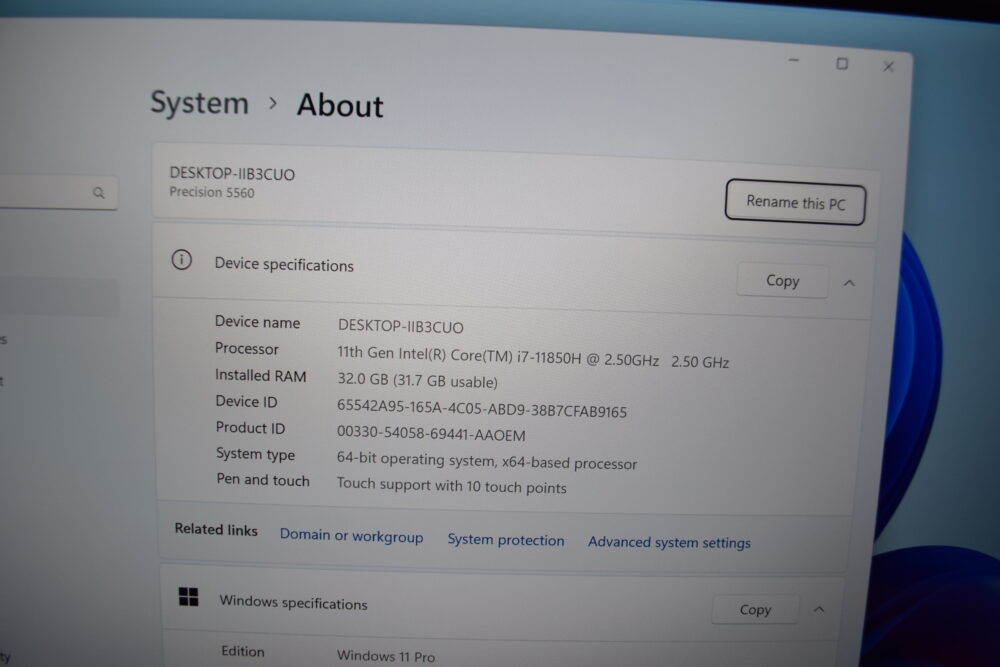Minimize the Settings window
1000x667 pixels.
point(794,60)
